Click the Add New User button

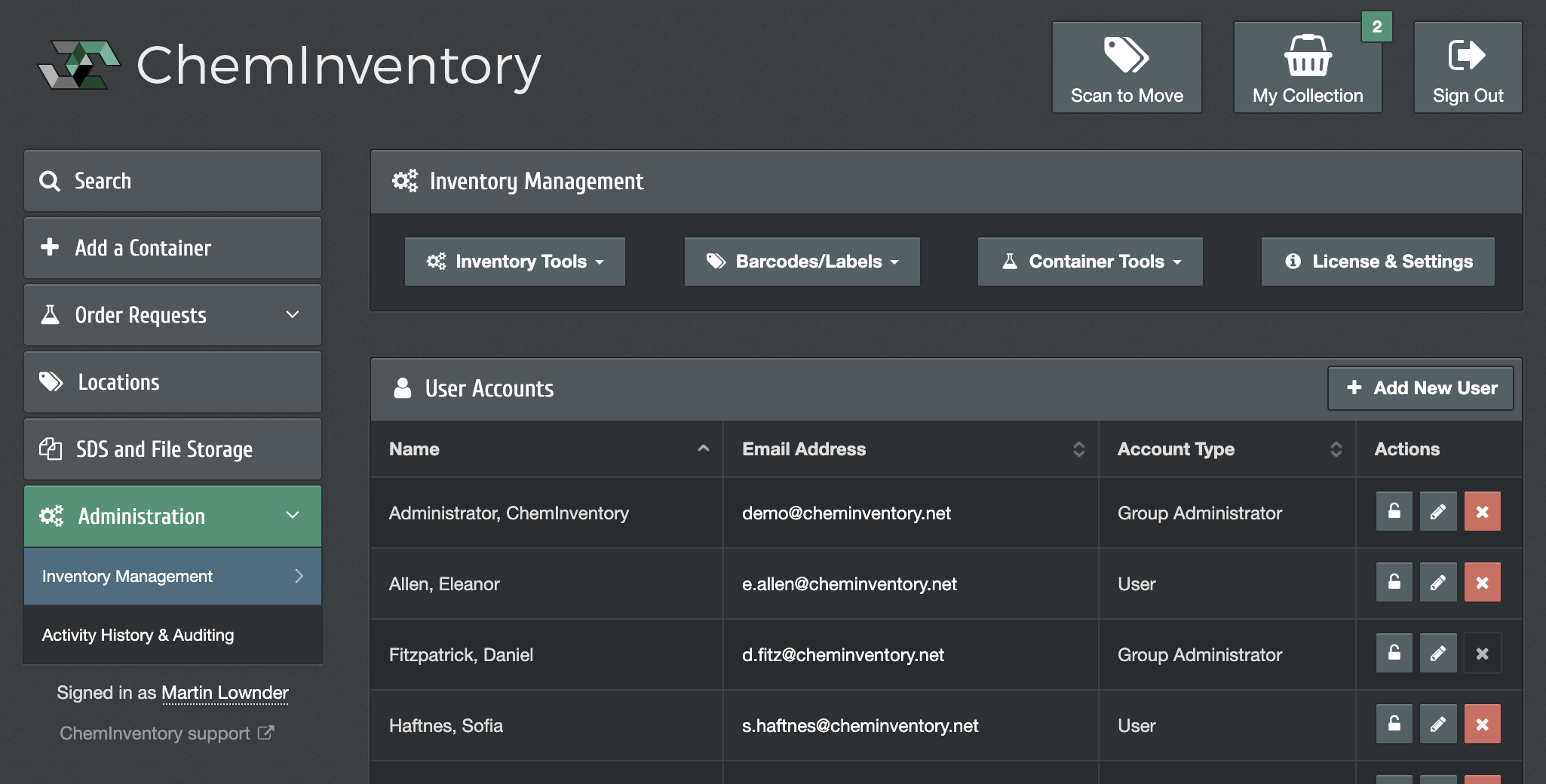point(1421,388)
